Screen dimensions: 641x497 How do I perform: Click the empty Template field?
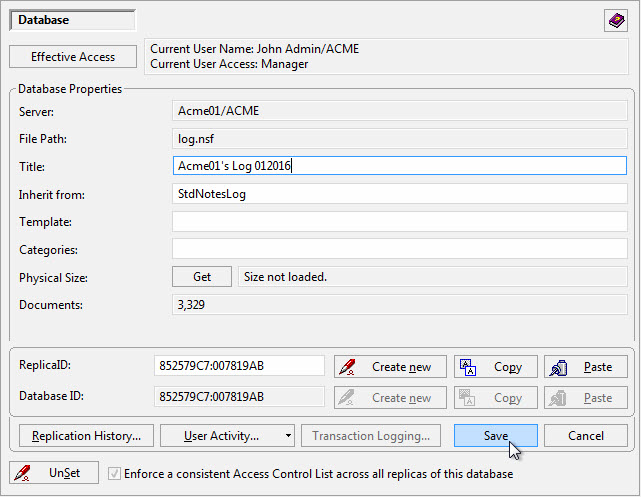399,222
